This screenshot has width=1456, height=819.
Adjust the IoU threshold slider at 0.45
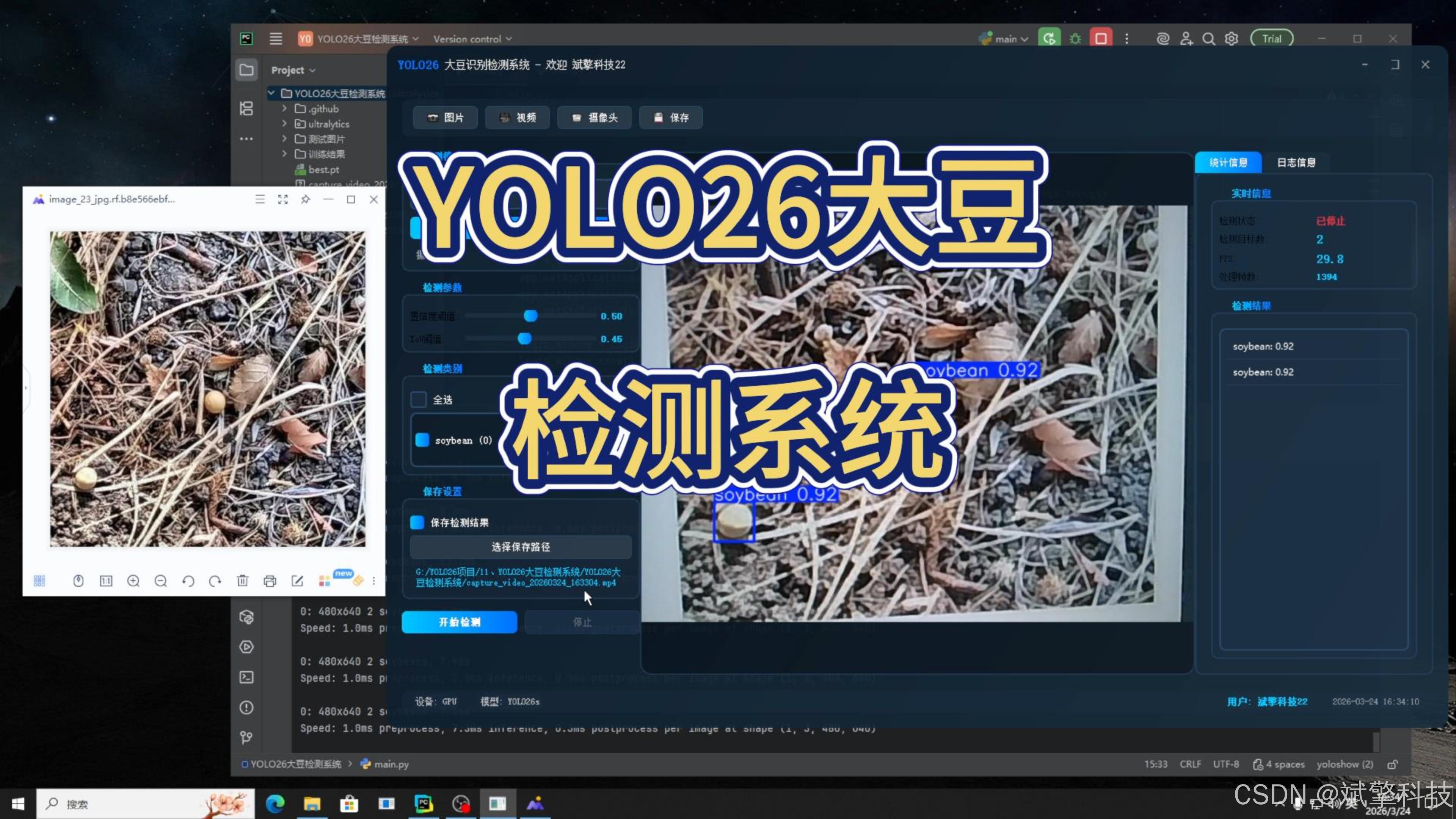pos(524,339)
